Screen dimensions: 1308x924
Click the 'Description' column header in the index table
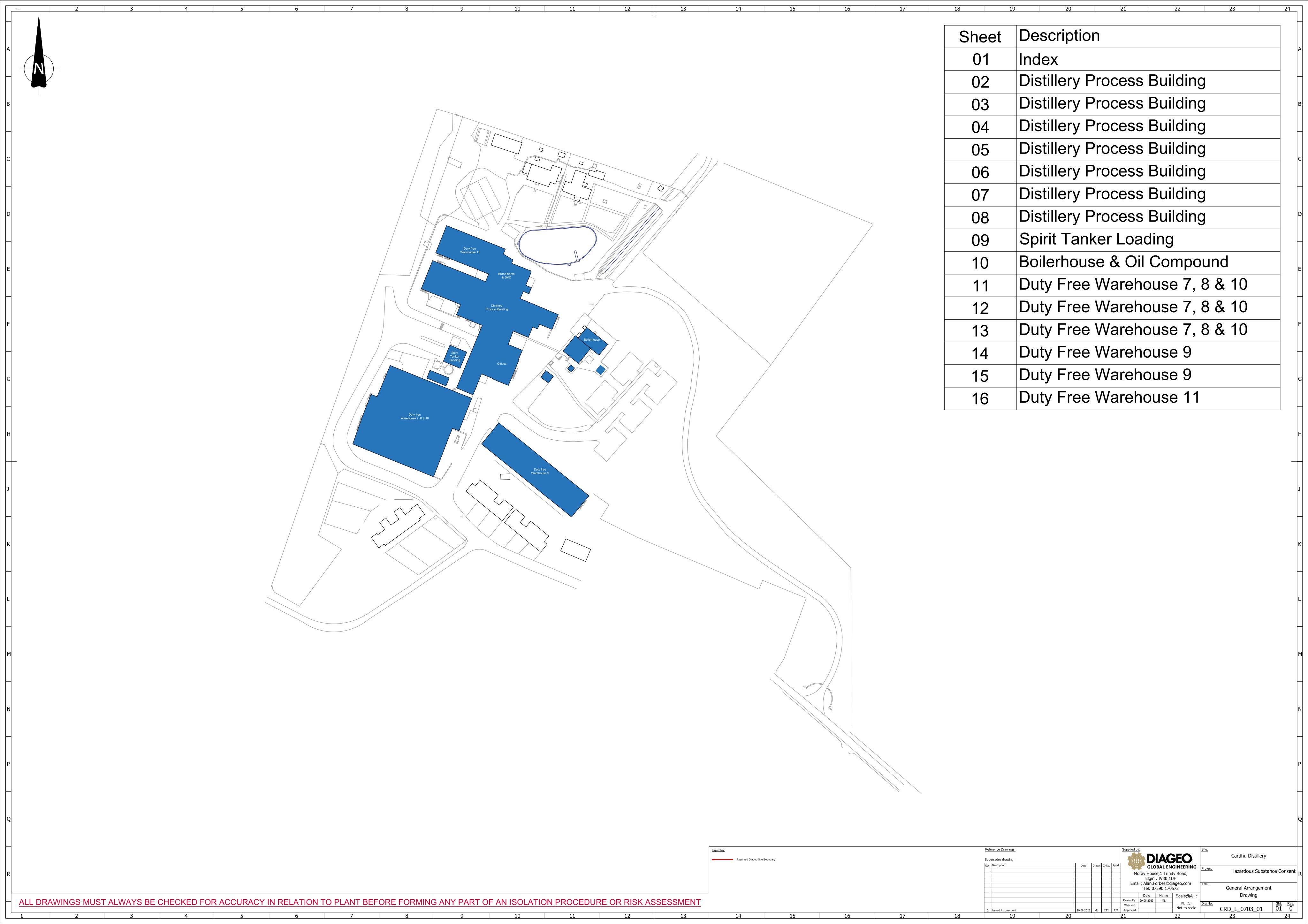coord(1059,36)
